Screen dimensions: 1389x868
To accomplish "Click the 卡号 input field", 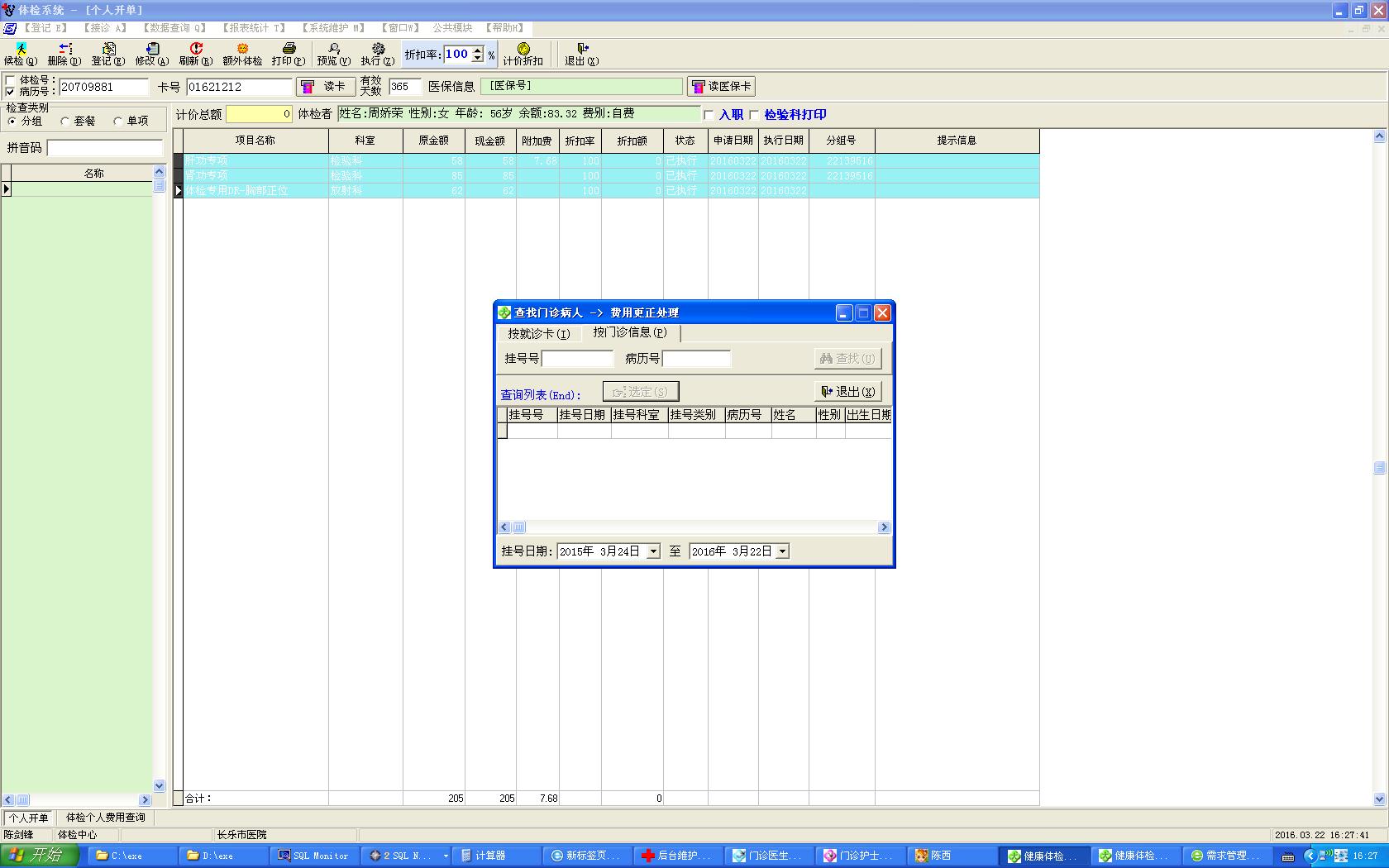I will (239, 87).
